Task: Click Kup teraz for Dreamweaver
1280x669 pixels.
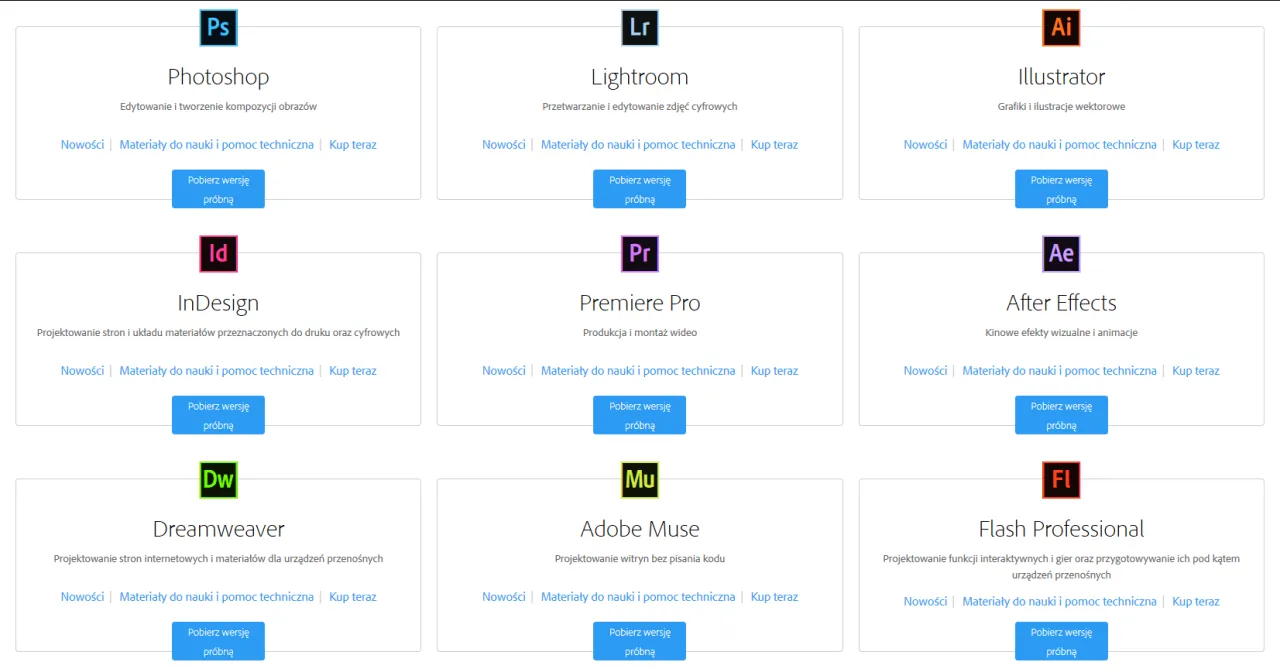Action: pyautogui.click(x=353, y=597)
